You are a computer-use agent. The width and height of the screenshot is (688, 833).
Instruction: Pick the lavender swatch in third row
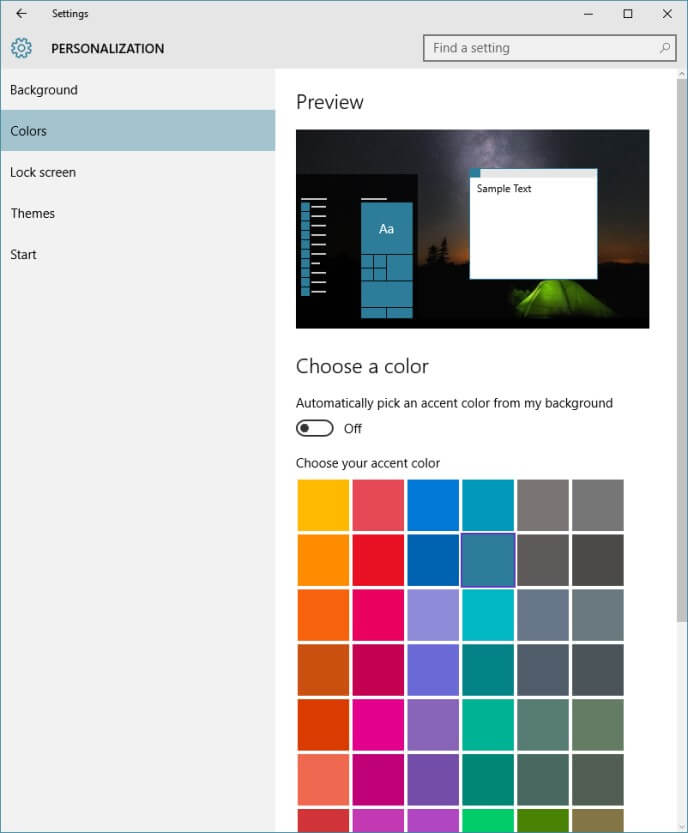(x=433, y=615)
